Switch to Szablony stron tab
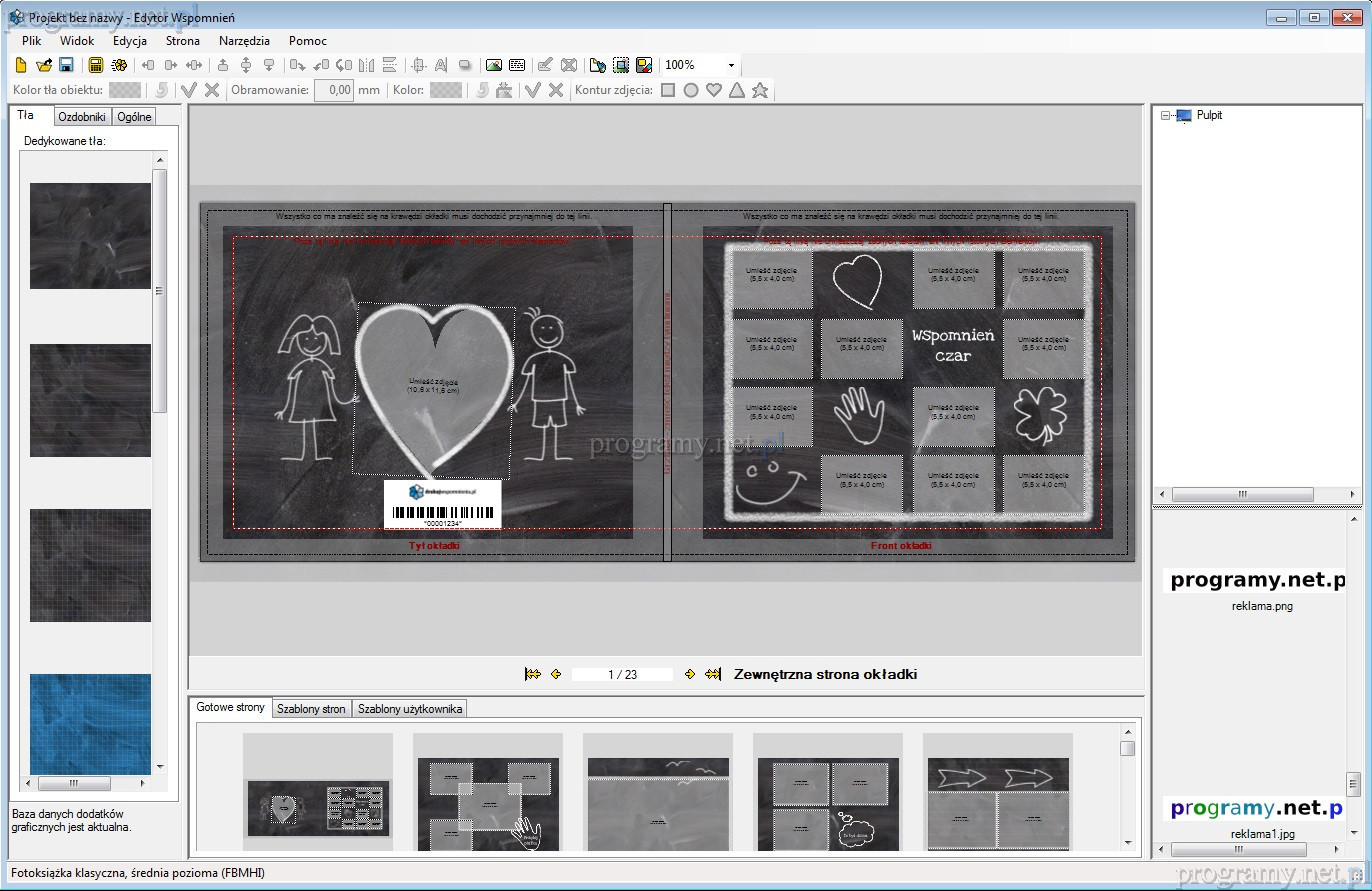This screenshot has height=891, width=1372. 311,709
